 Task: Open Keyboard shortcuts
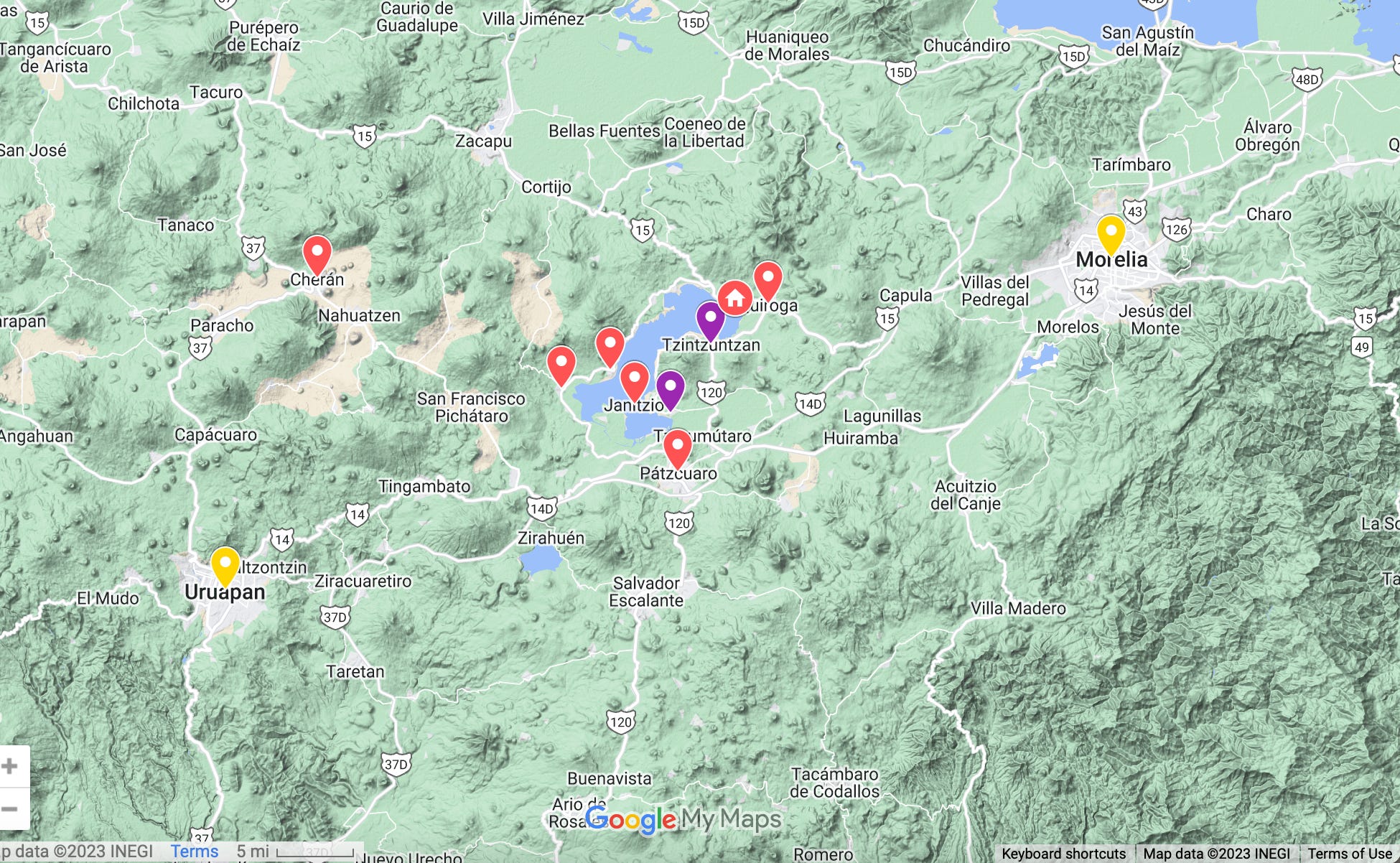[1063, 854]
